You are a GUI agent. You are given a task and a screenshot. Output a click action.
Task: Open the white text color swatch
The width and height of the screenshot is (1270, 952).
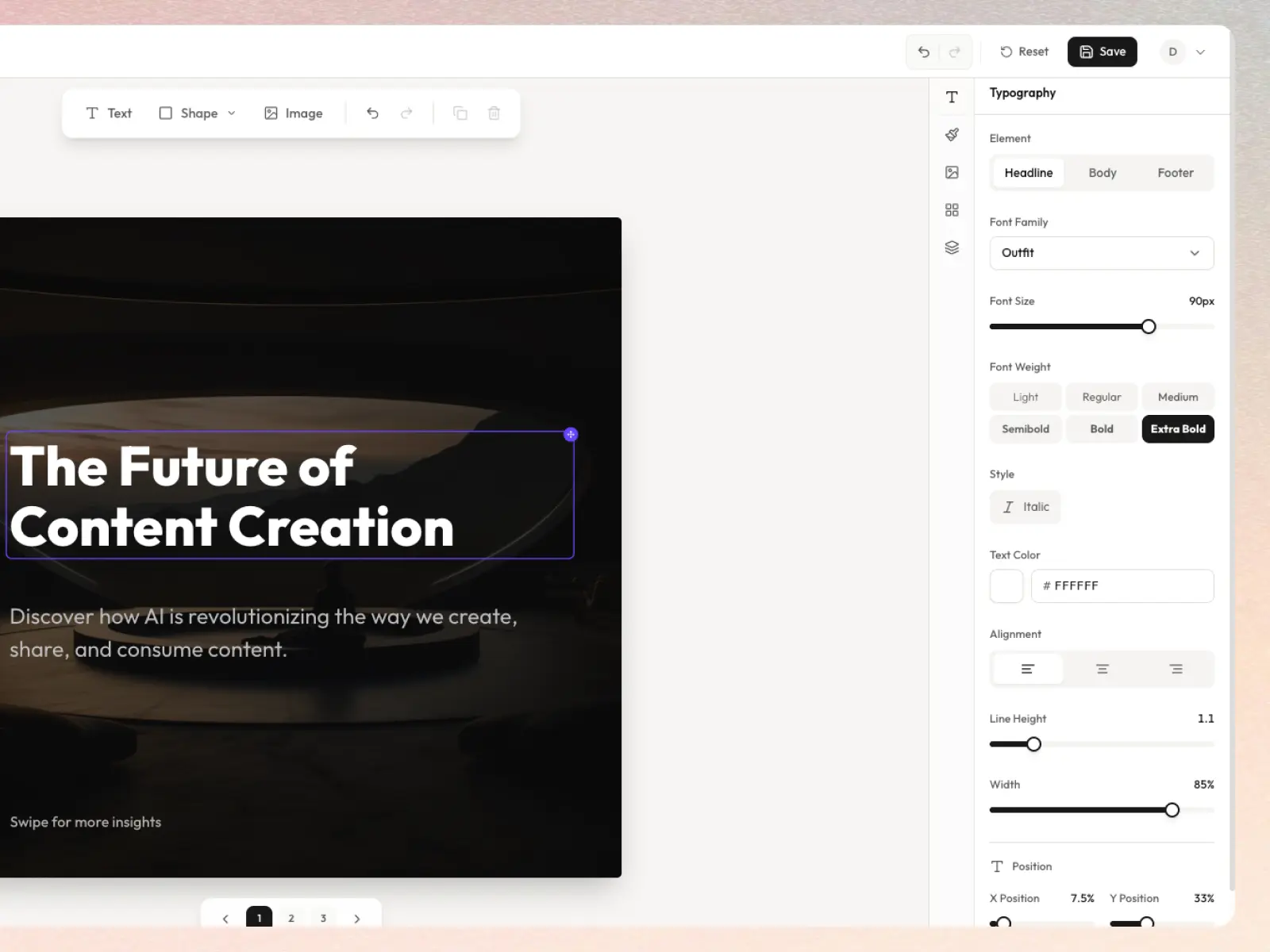pyautogui.click(x=1006, y=586)
